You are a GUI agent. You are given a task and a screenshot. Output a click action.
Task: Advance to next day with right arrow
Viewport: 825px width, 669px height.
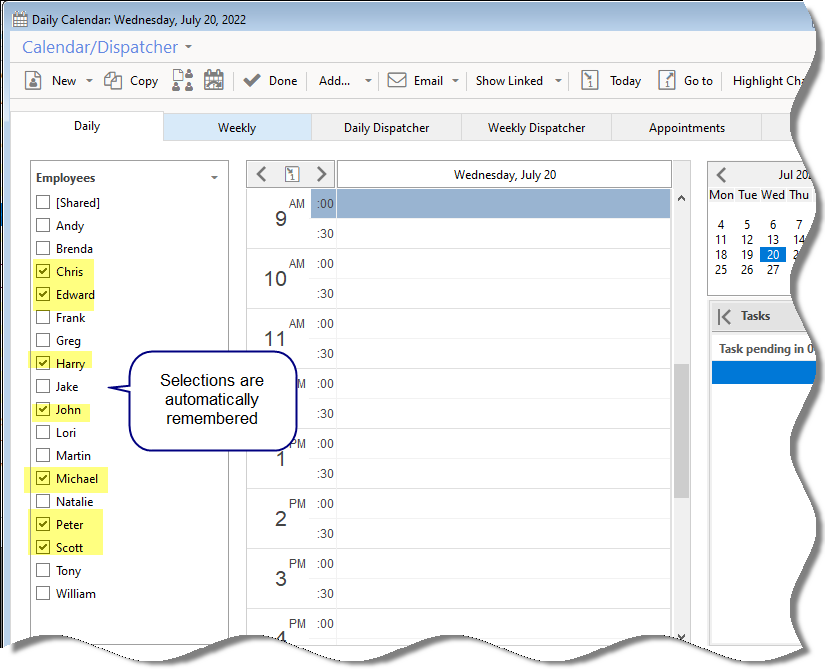pos(320,174)
